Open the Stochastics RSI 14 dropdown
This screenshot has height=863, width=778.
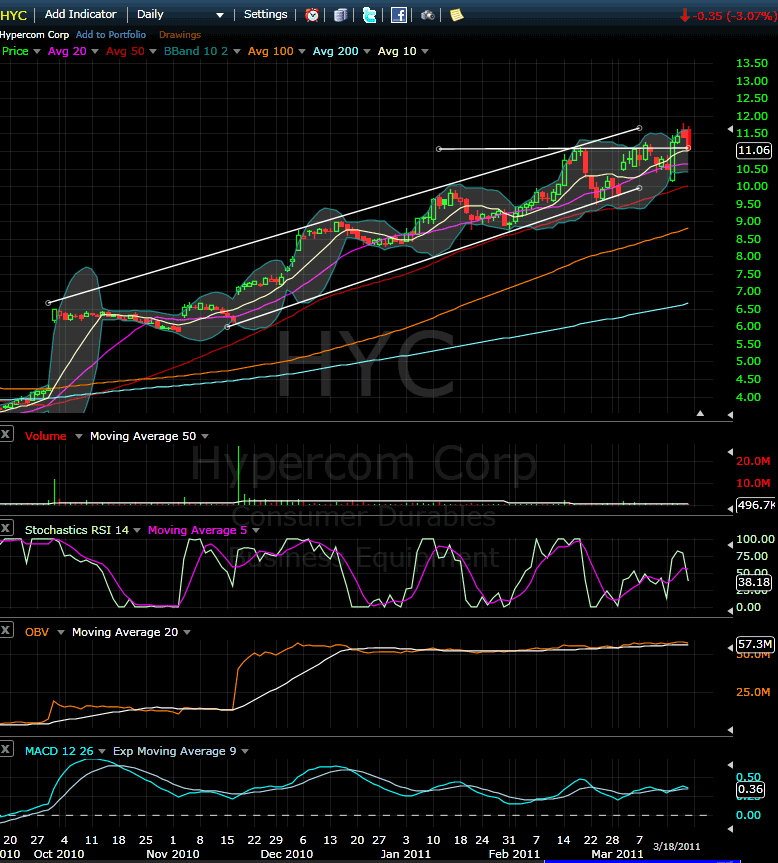tap(137, 531)
